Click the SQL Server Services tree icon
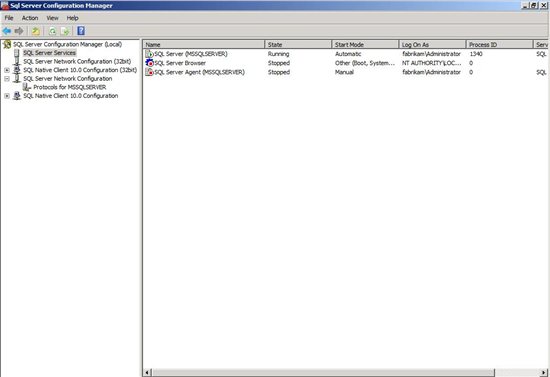This screenshot has height=377, width=550. tap(16, 53)
